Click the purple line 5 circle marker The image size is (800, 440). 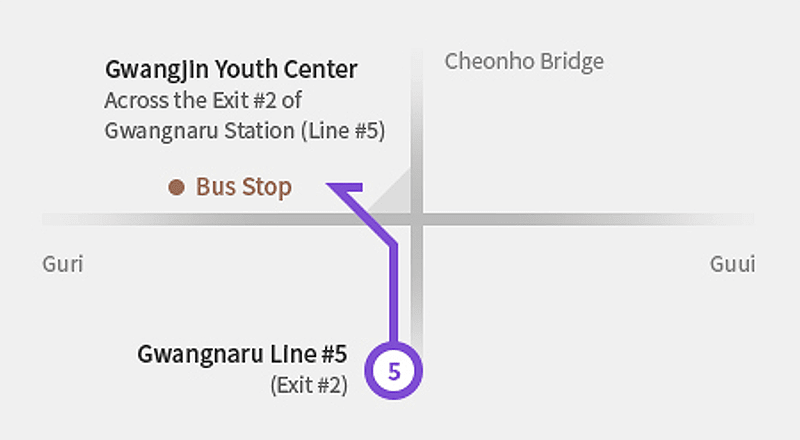coord(394,371)
